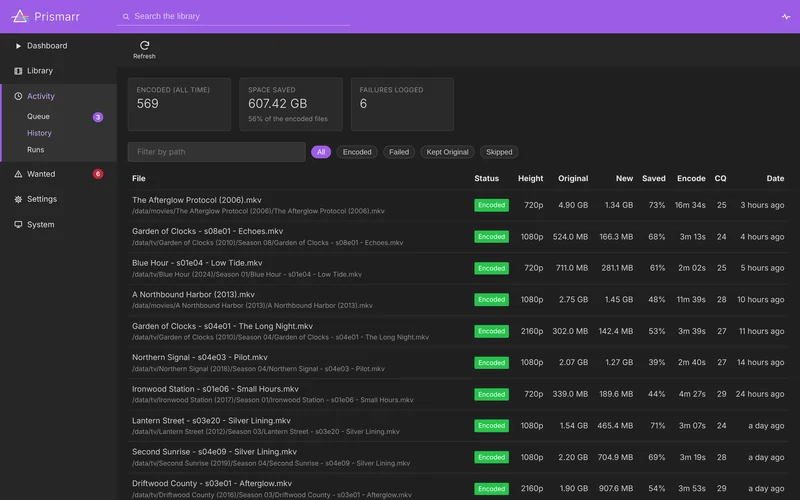Select the Encoded filter chip
This screenshot has width=800, height=500.
(x=357, y=152)
